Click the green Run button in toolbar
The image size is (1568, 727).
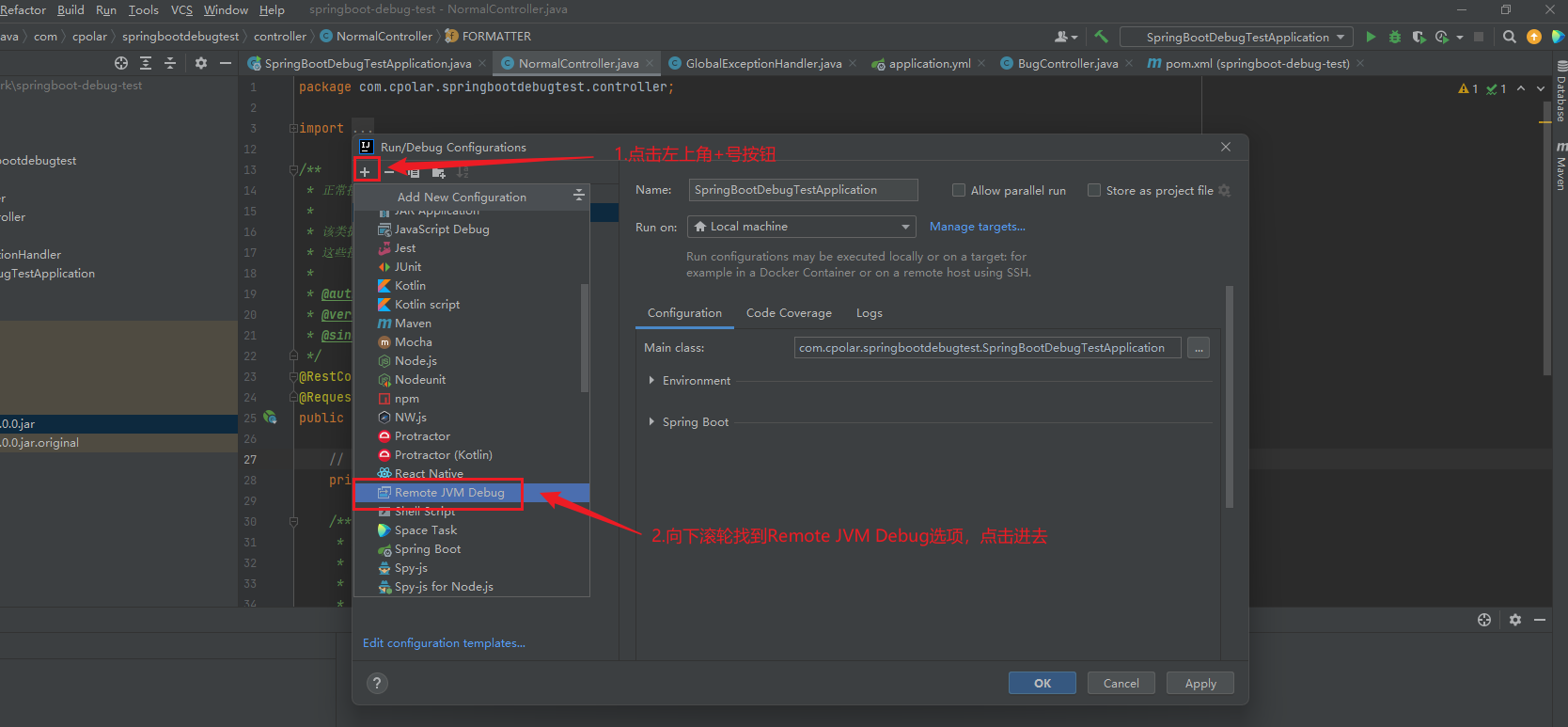pyautogui.click(x=1371, y=37)
